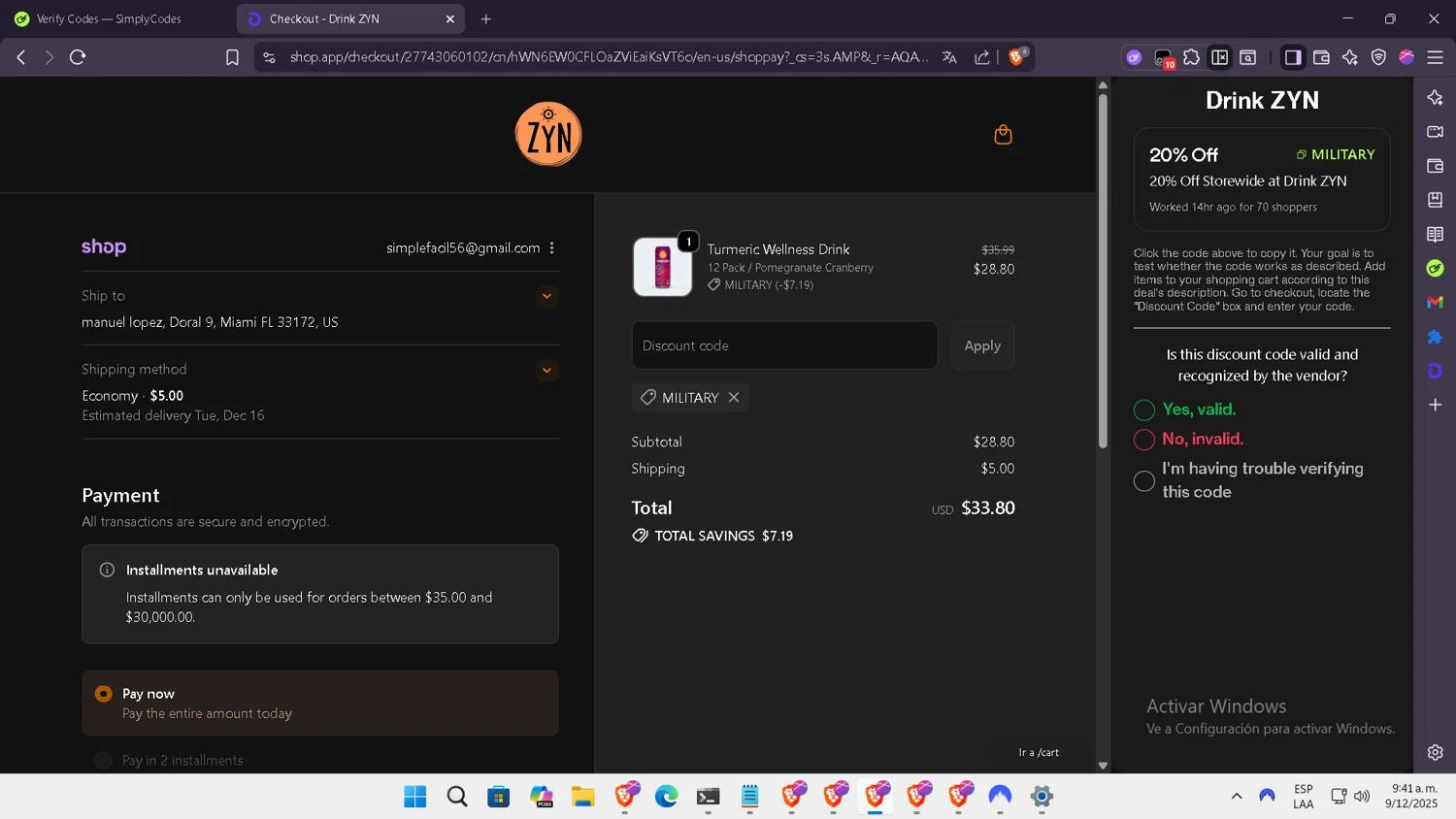Copy the MILITARY code in SimplyCodes panel
This screenshot has height=819, width=1456.
coord(1336,155)
